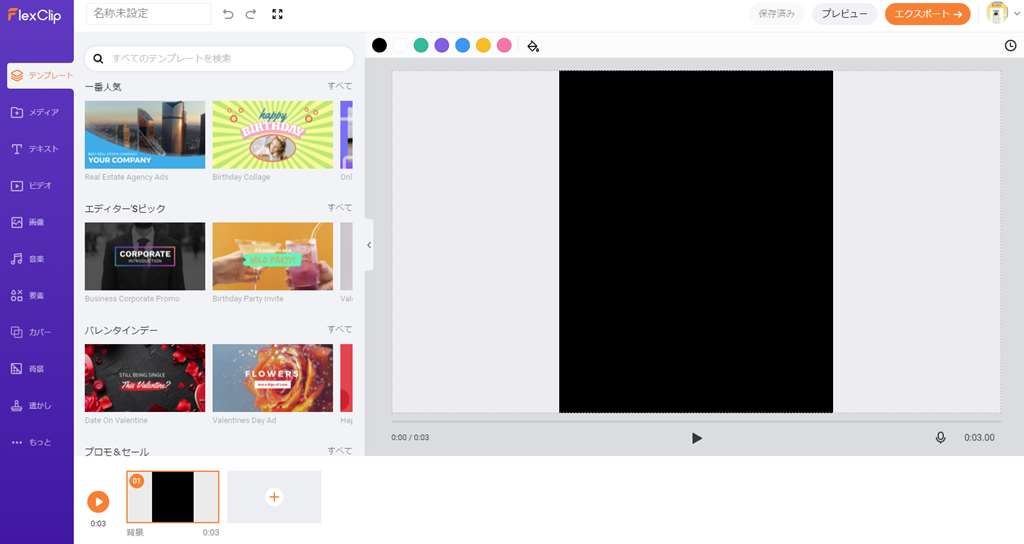The image size is (1024, 544).
Task: Click the redo arrow icon
Action: 251,14
